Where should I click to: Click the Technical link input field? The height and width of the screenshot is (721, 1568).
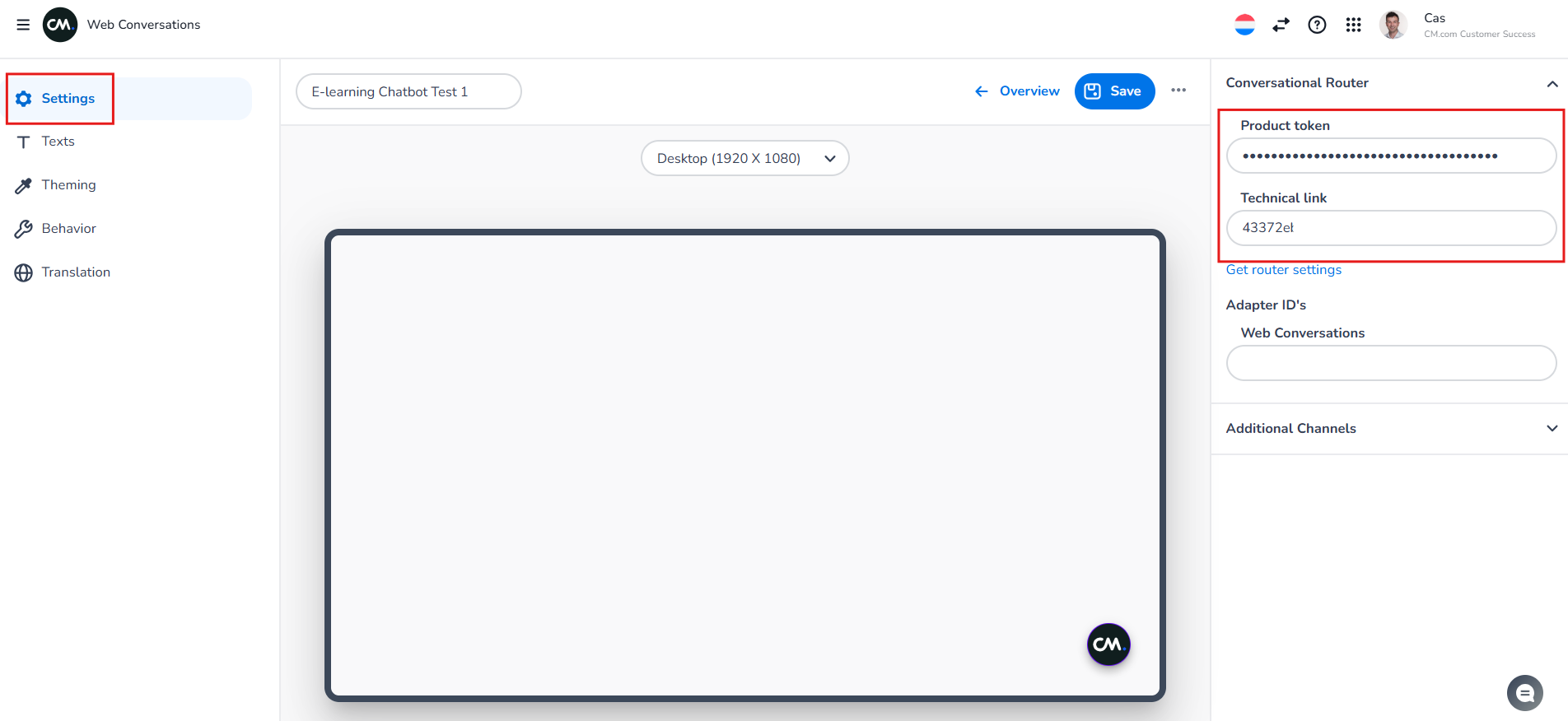click(x=1390, y=228)
